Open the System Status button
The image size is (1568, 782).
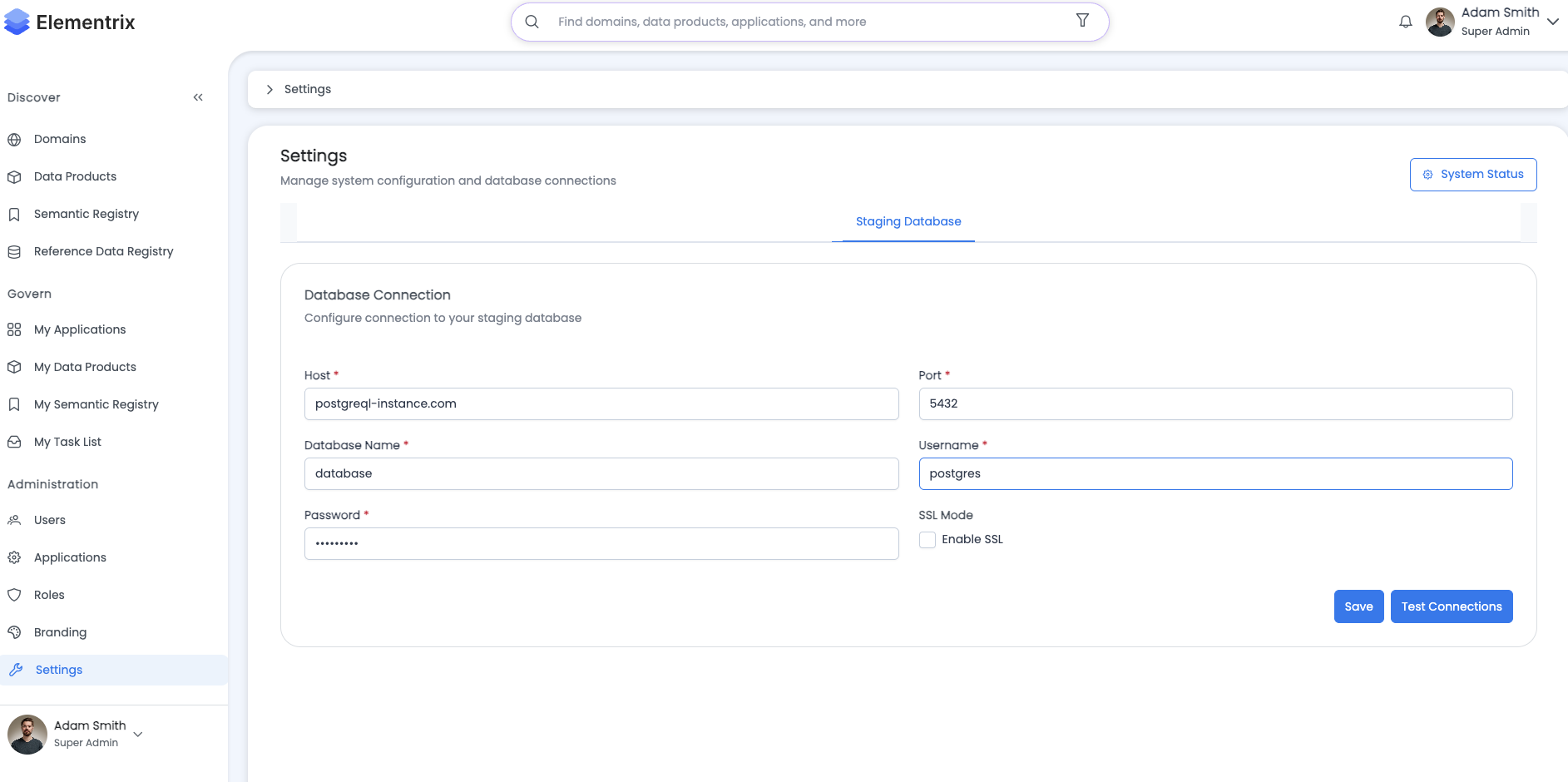(x=1472, y=175)
